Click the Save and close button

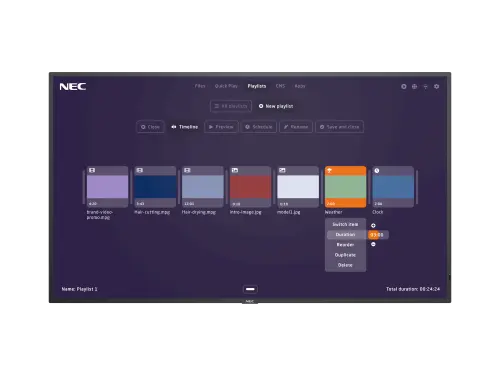coord(339,127)
